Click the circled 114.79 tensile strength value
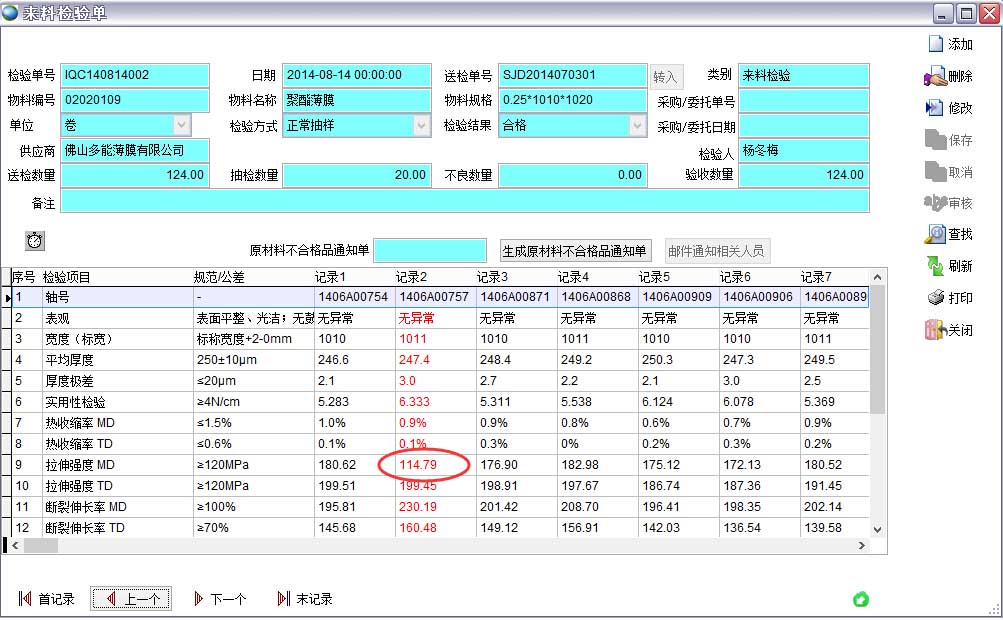The width and height of the screenshot is (1003, 620). pos(419,464)
